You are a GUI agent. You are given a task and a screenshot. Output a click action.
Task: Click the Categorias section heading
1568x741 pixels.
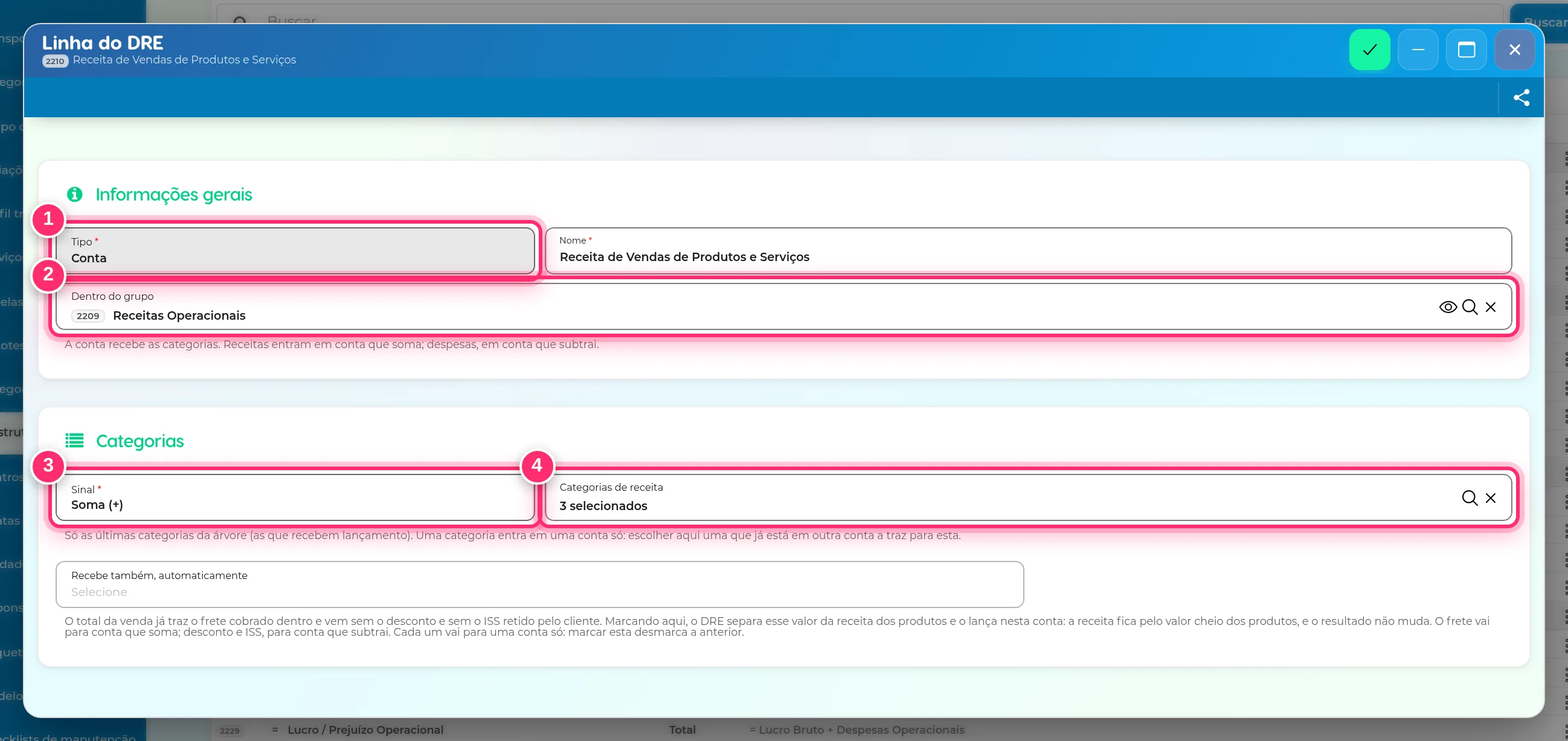[140, 441]
